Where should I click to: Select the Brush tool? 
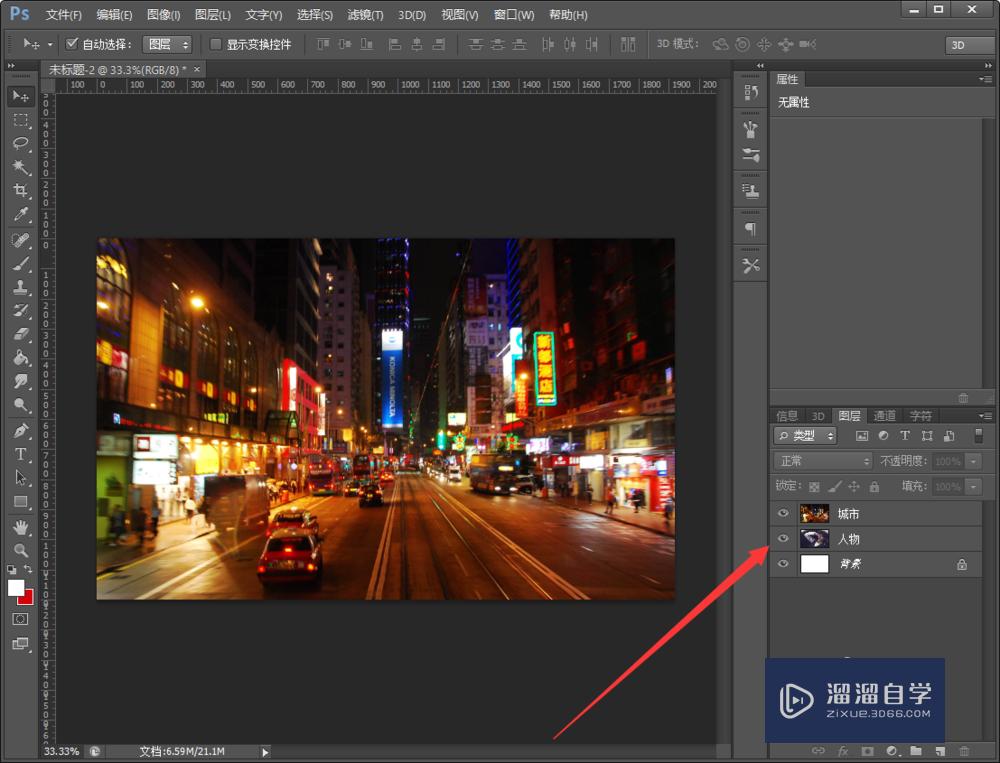tap(21, 264)
